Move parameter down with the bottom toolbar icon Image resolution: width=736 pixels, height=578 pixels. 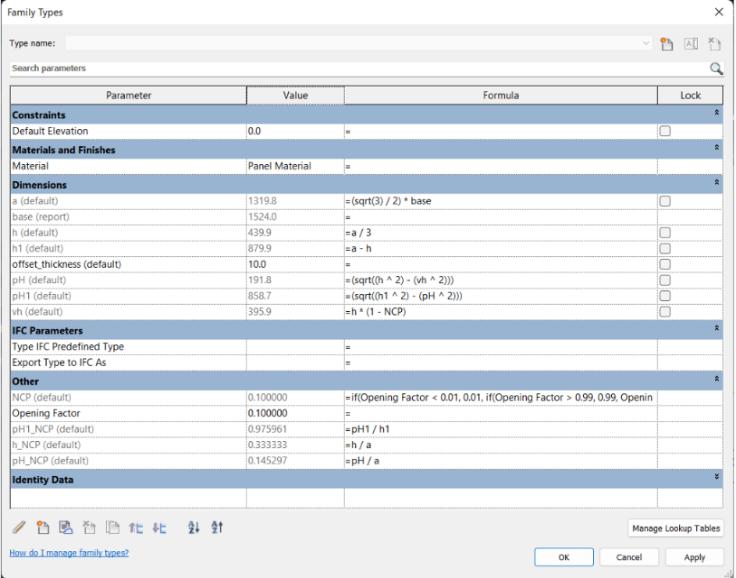(x=160, y=528)
